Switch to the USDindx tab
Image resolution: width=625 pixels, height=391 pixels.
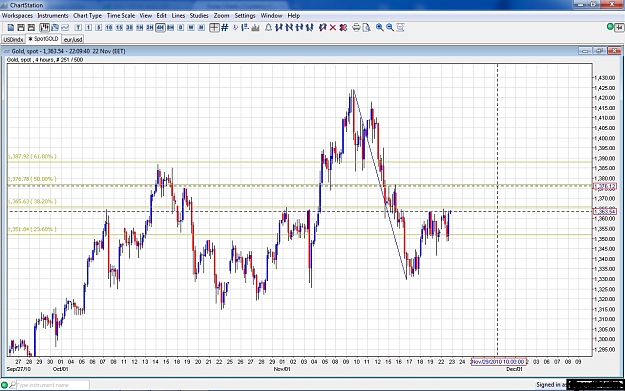click(x=13, y=39)
